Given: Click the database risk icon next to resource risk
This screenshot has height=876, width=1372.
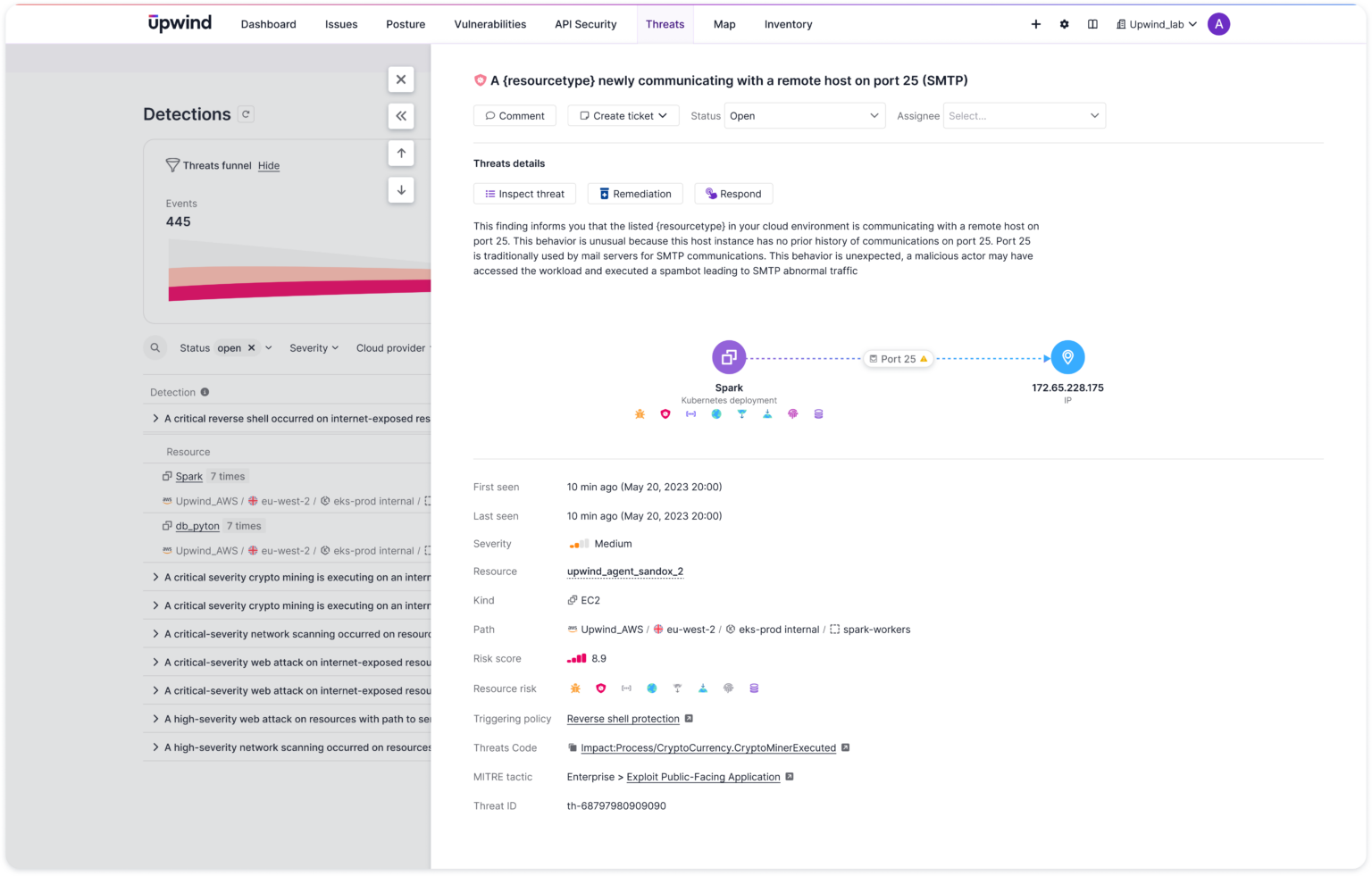Looking at the screenshot, I should [x=754, y=688].
